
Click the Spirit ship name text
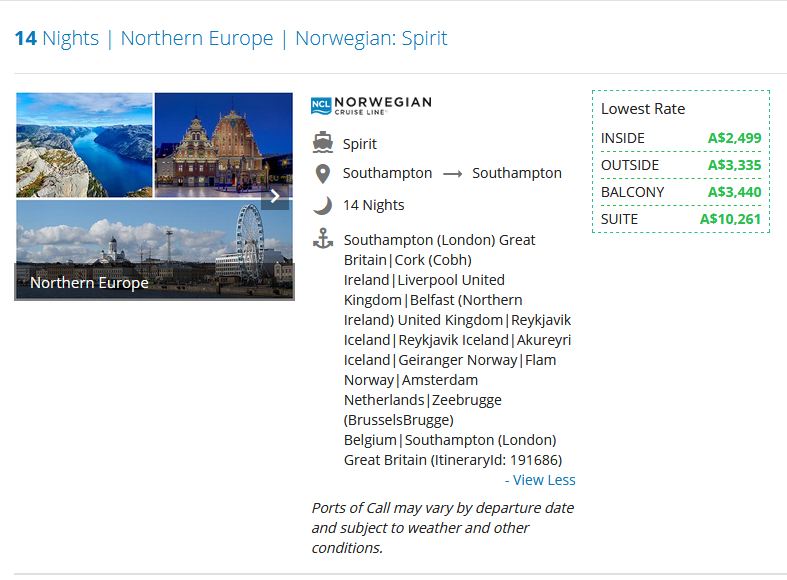[360, 144]
